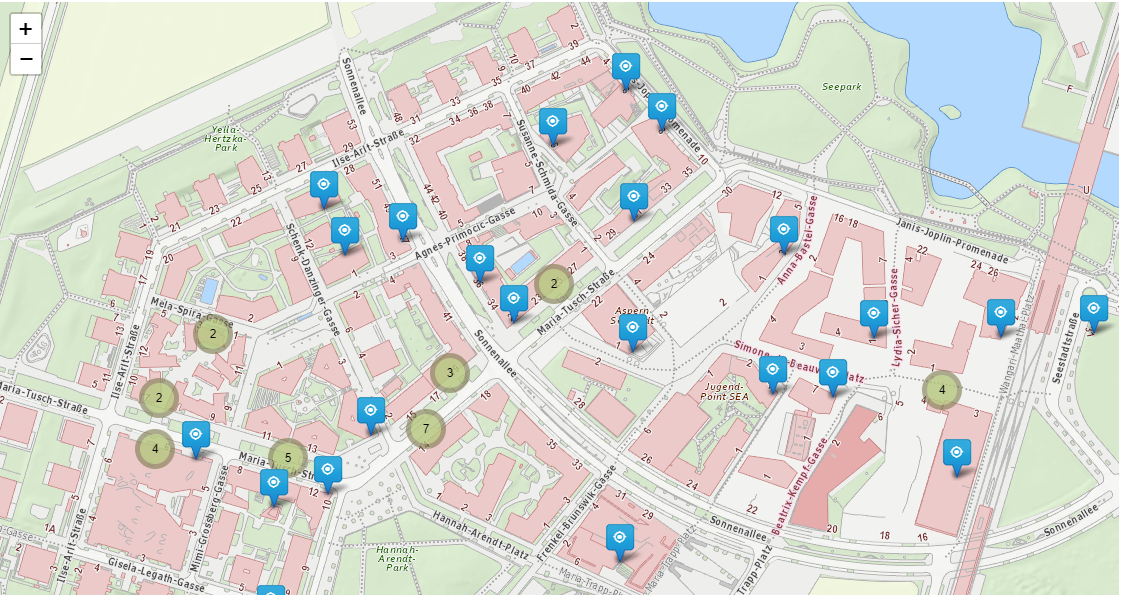Expand the 2 cluster at Mela-Spira-Gasse

tap(212, 334)
